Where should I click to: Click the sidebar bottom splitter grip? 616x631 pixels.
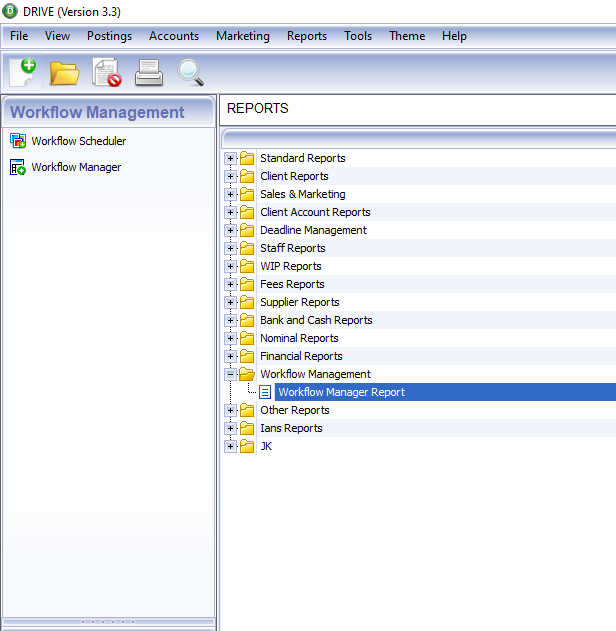pyautogui.click(x=108, y=622)
